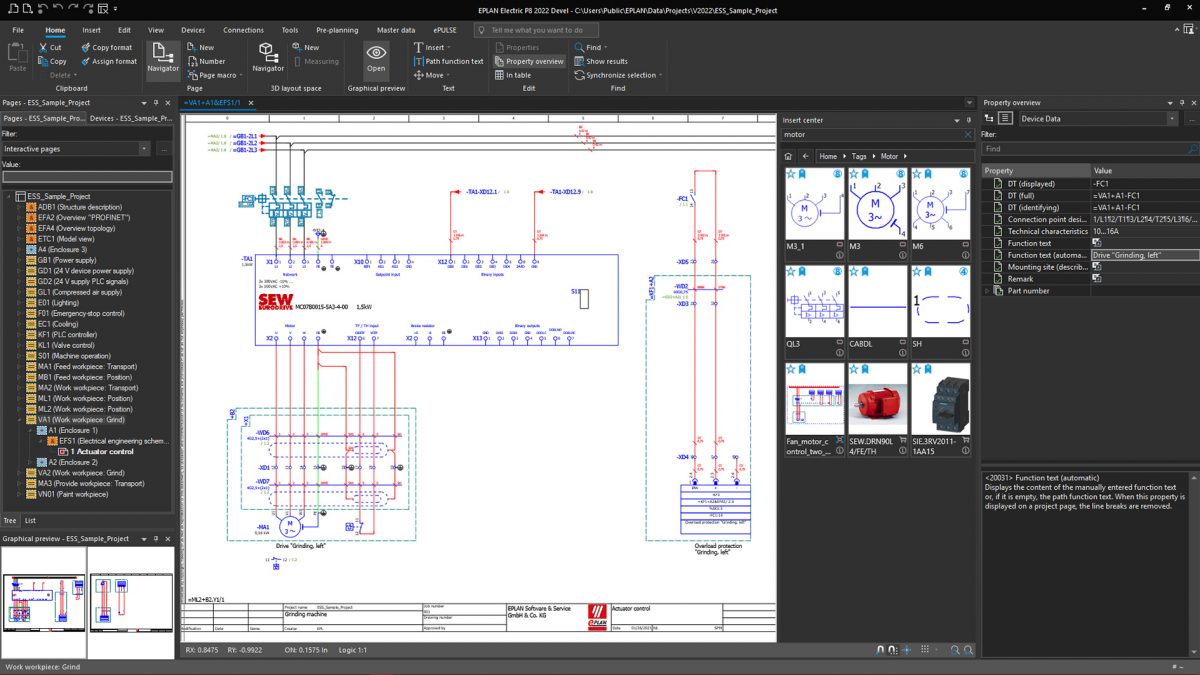Open the Device Data dropdown
This screenshot has height=675, width=1200.
pyautogui.click(x=1172, y=119)
